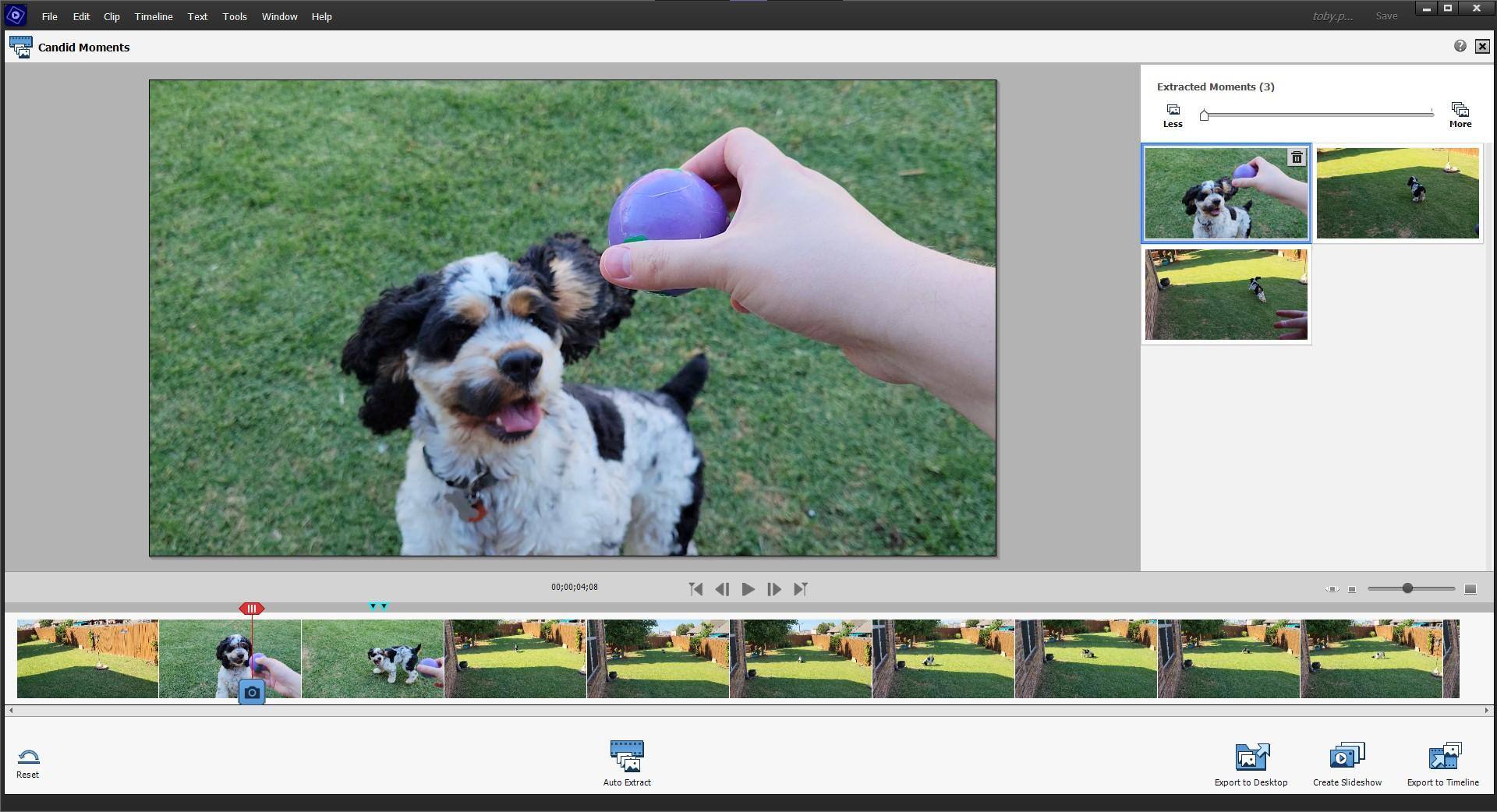This screenshot has width=1497, height=812.
Task: Jump to the previous moment marker
Action: tap(695, 590)
